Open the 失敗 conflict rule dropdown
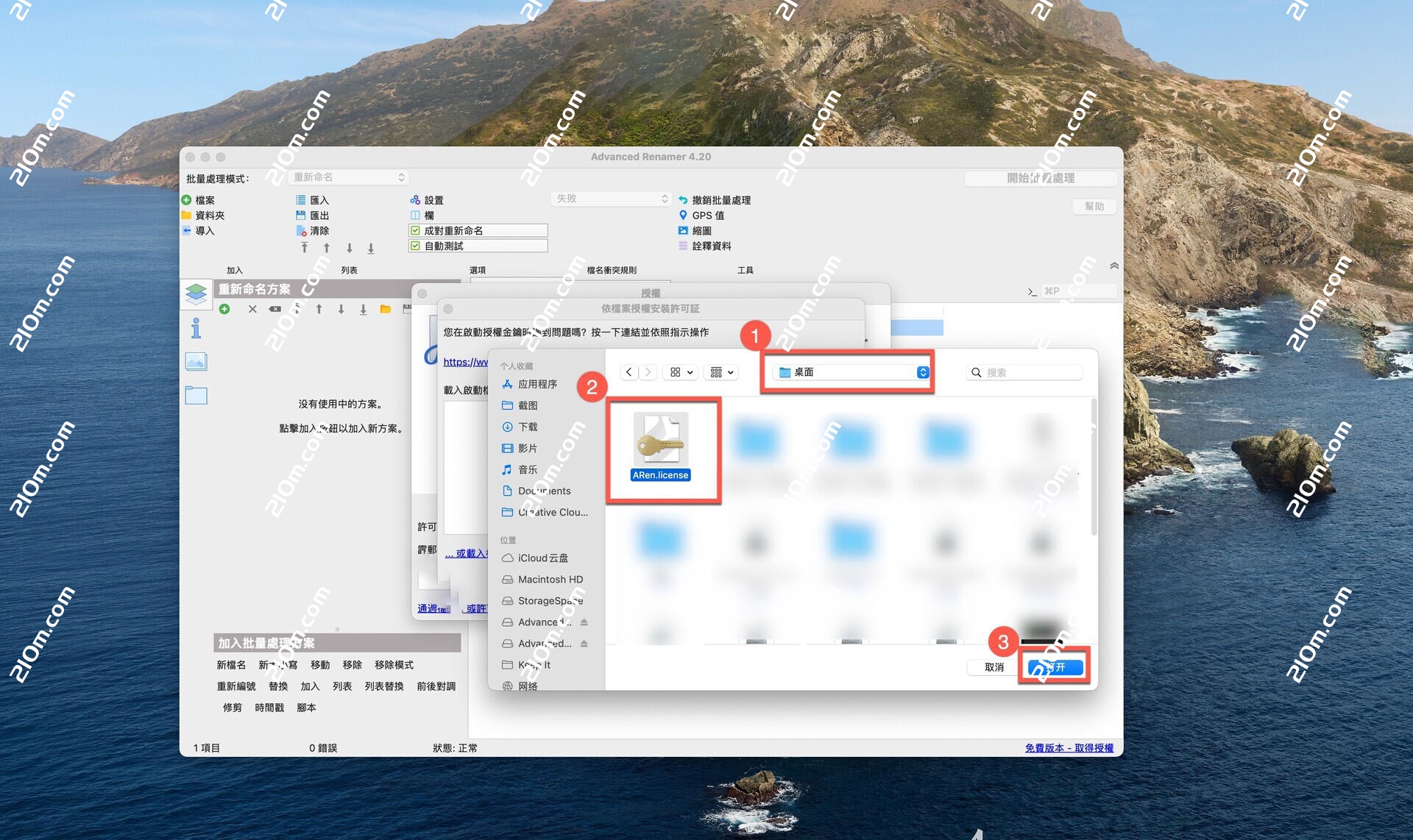The image size is (1413, 840). coord(609,199)
